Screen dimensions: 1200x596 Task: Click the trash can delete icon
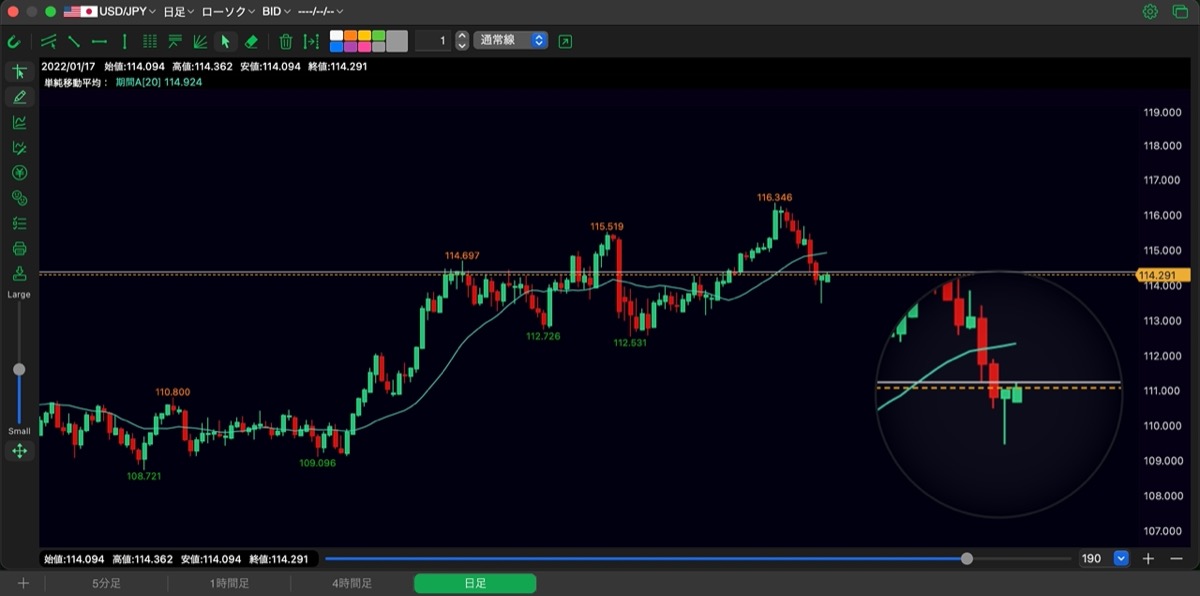click(x=286, y=41)
